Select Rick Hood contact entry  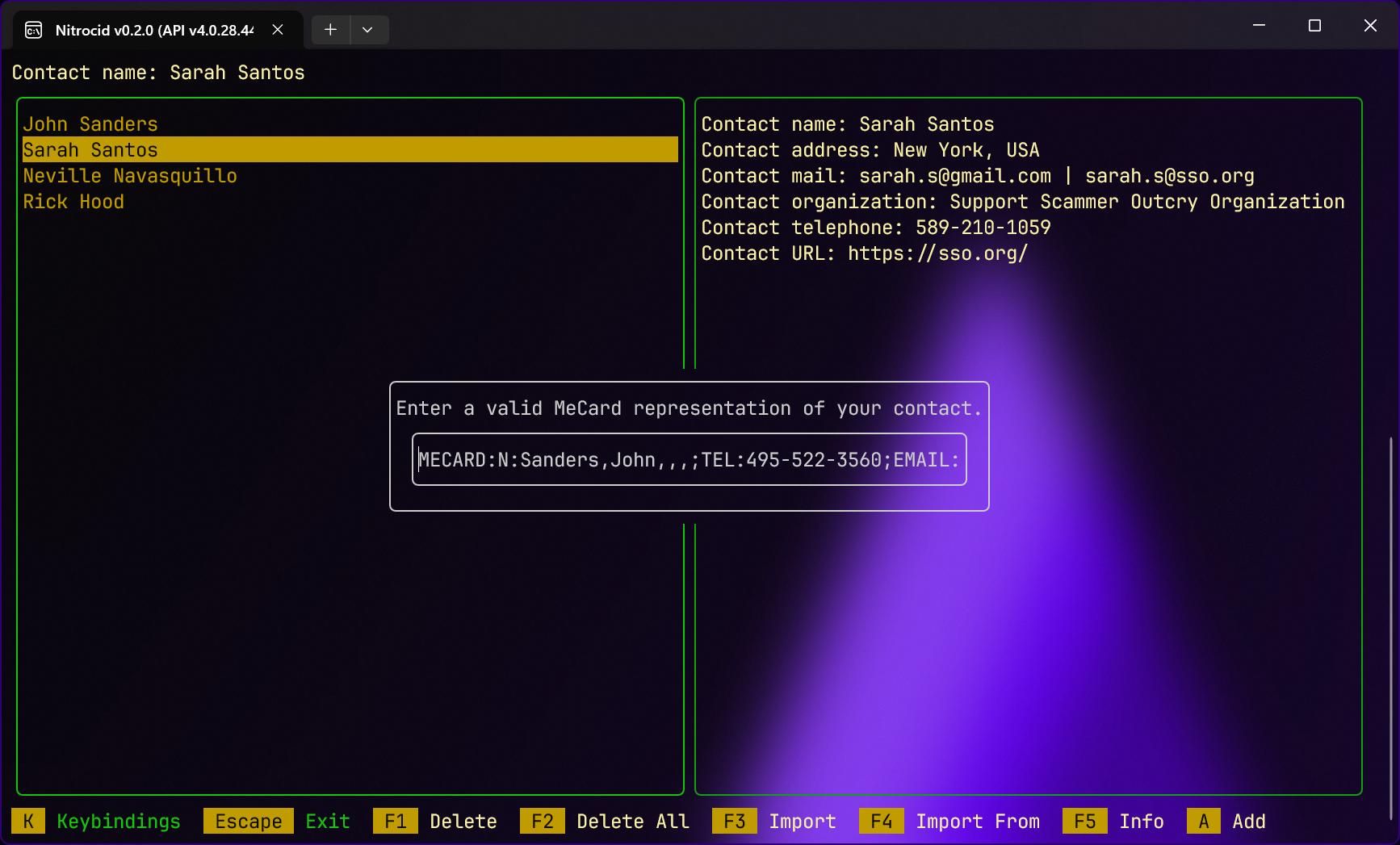tap(73, 202)
